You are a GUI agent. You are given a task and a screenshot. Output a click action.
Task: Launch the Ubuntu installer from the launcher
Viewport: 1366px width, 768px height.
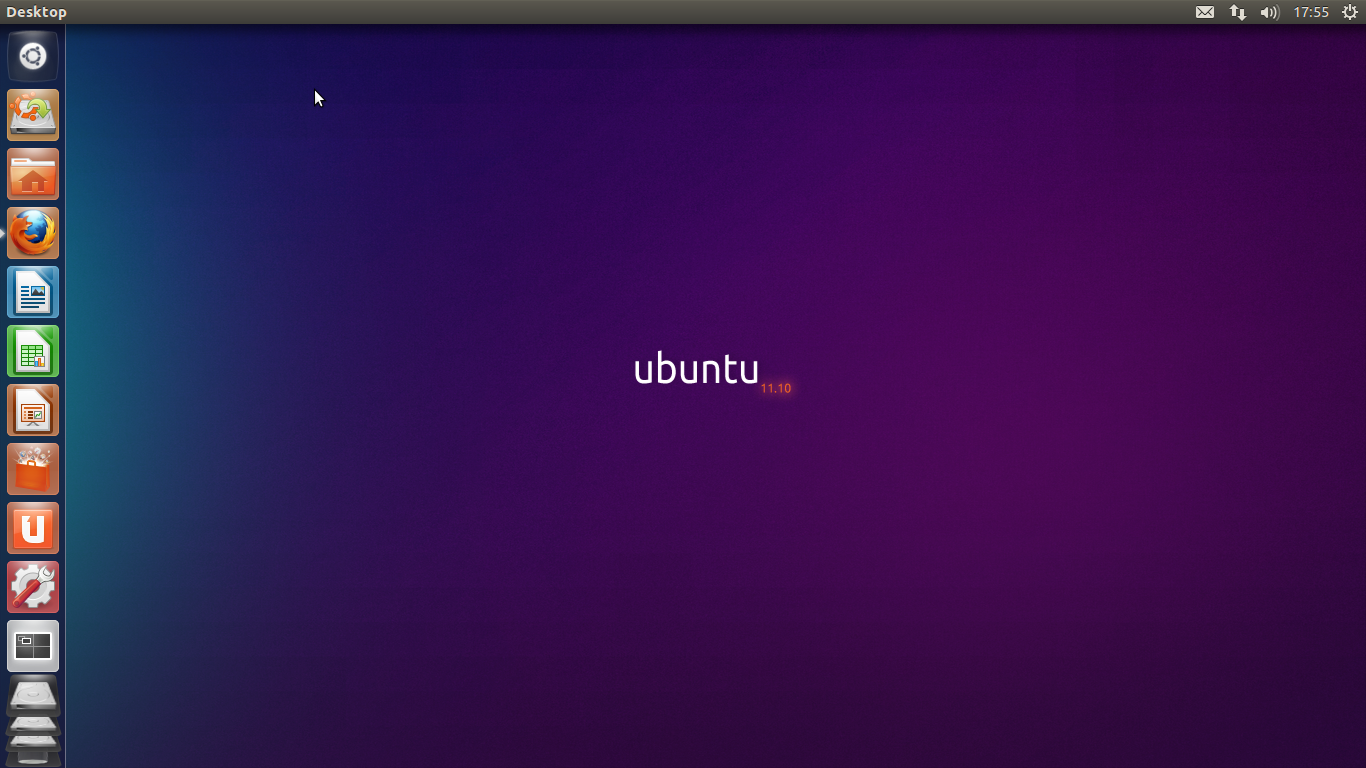[33, 115]
